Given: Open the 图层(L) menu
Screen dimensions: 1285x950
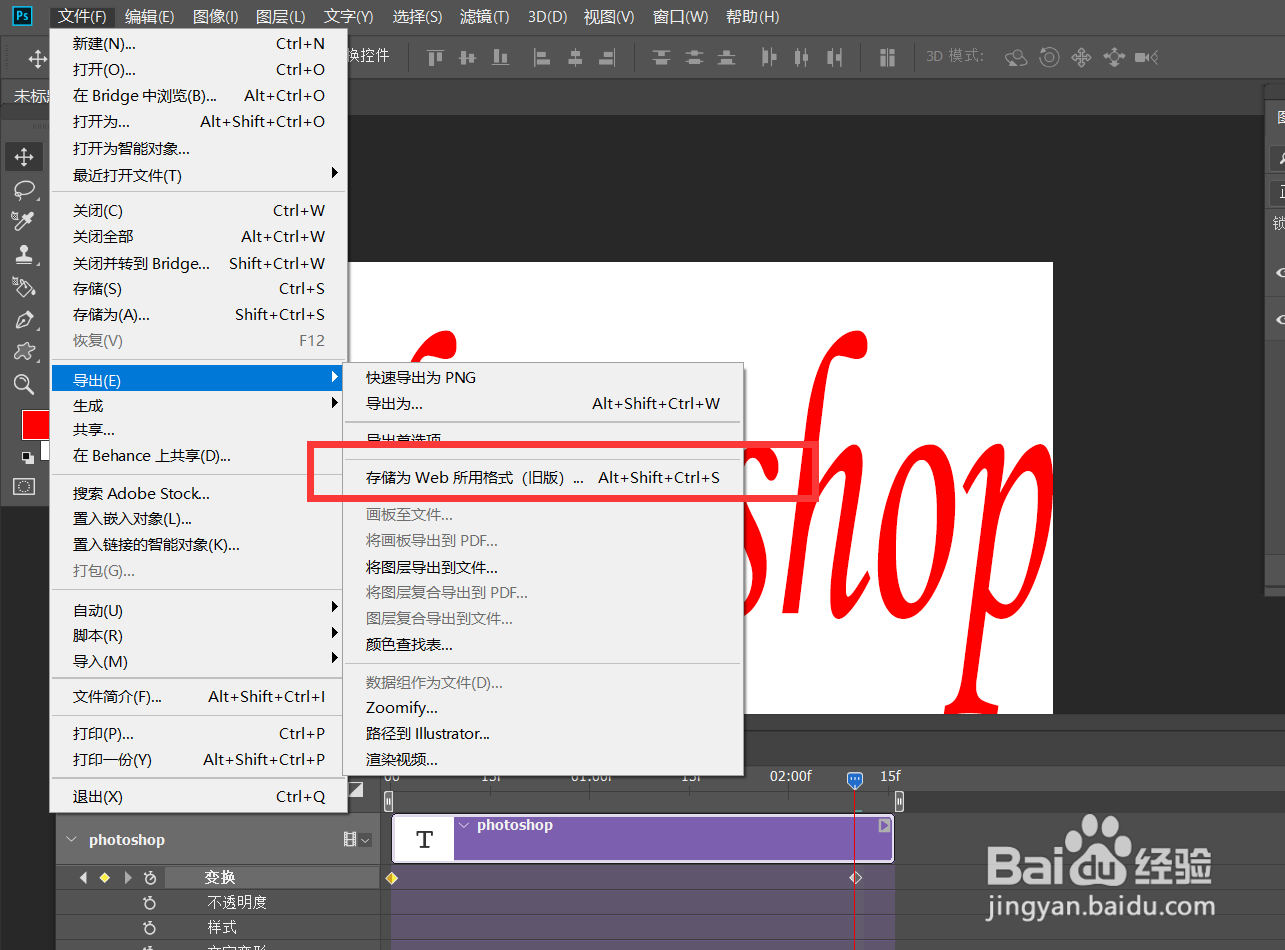Looking at the screenshot, I should [x=281, y=17].
